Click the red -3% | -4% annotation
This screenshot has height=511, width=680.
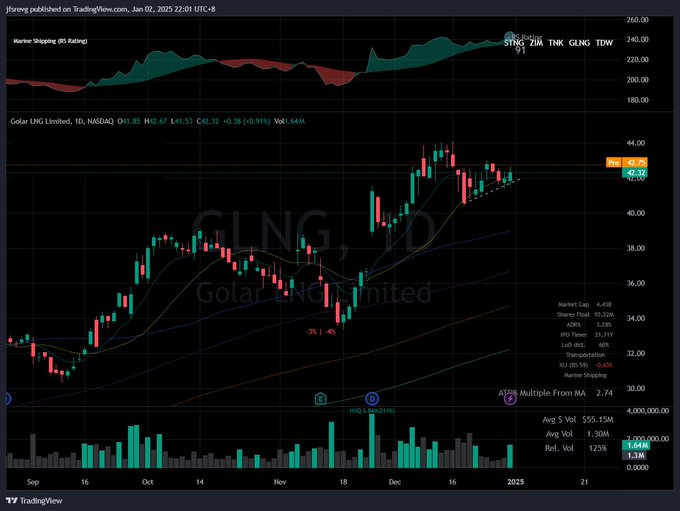[320, 332]
